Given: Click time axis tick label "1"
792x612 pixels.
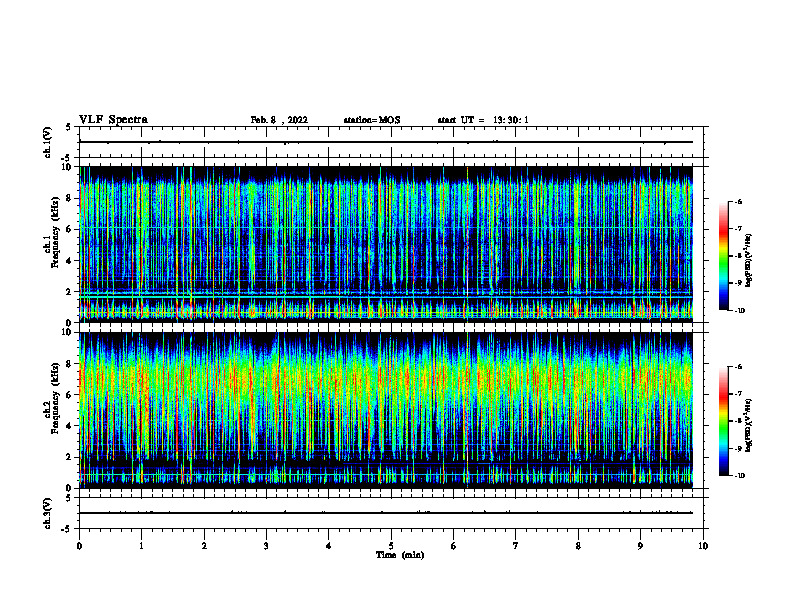Looking at the screenshot, I should tap(141, 546).
